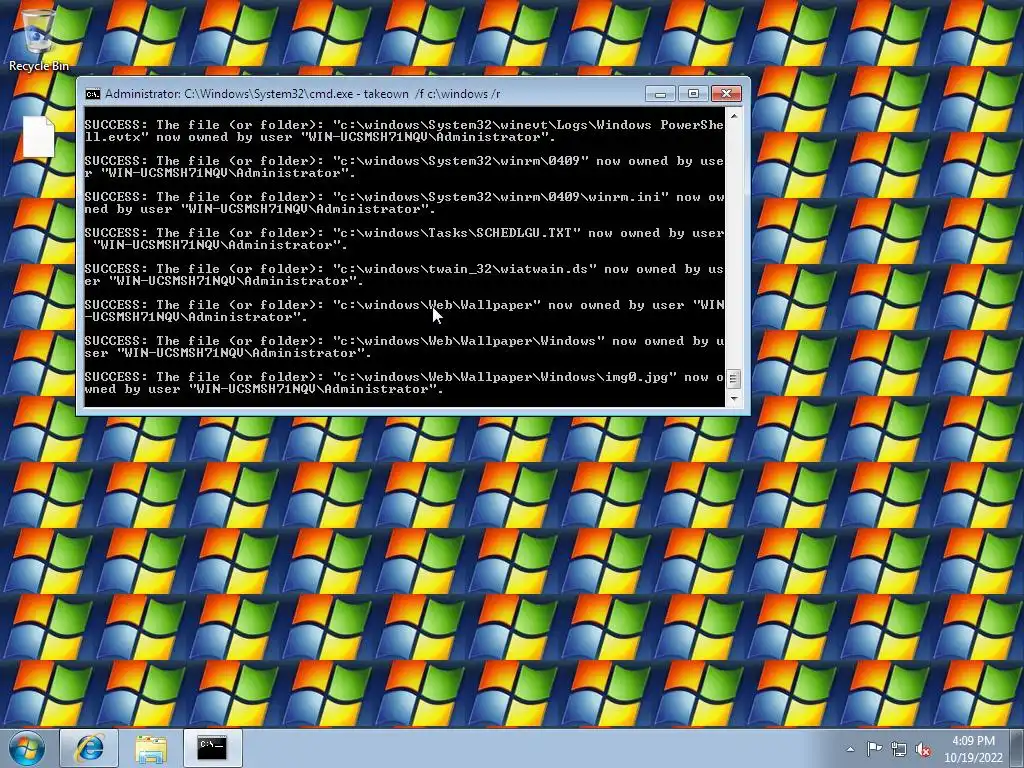Image resolution: width=1024 pixels, height=768 pixels.
Task: Click the line ending with "Windows PowerShe"
Action: click(404, 125)
